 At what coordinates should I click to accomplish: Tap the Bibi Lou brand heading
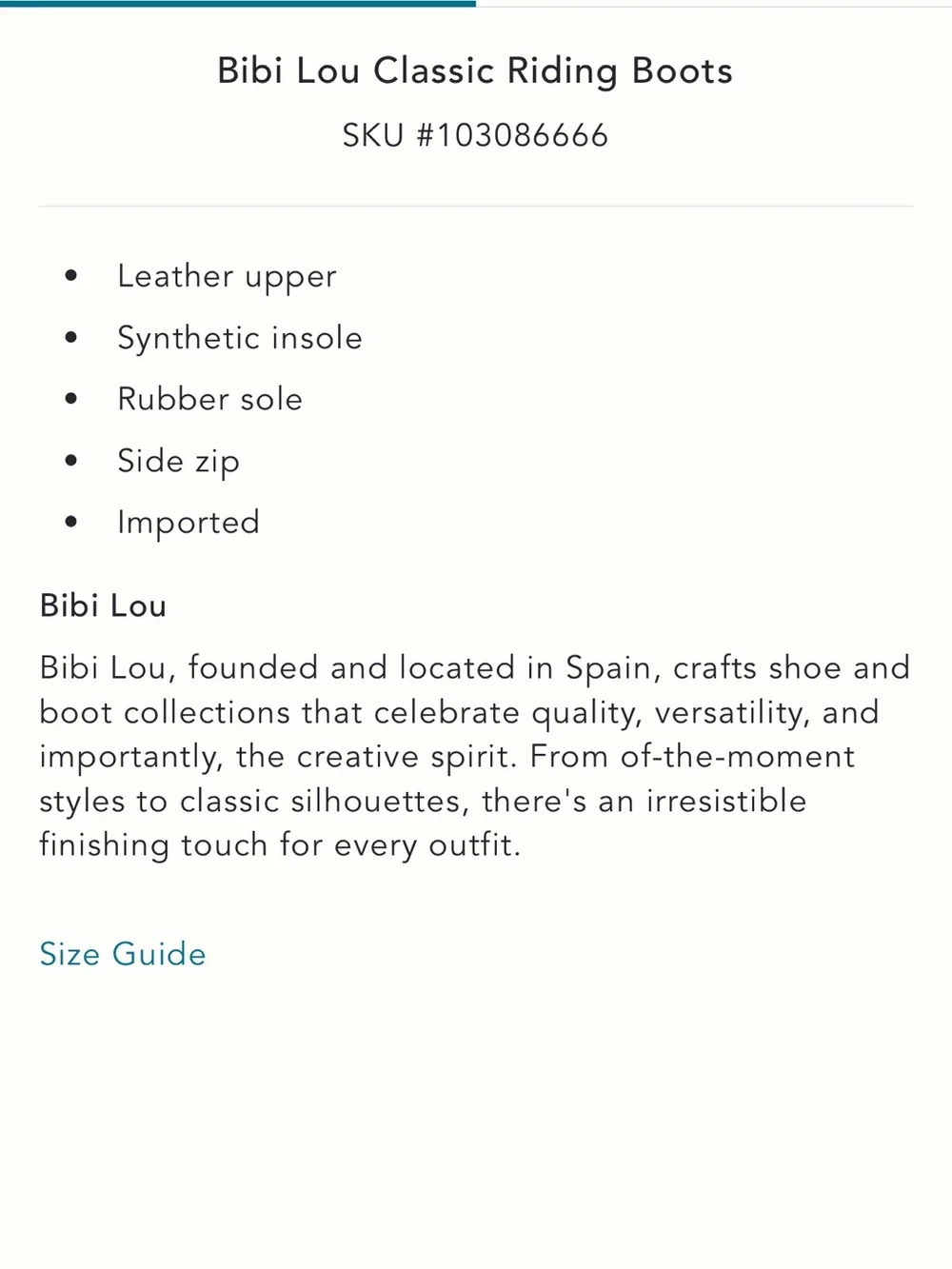coord(103,605)
